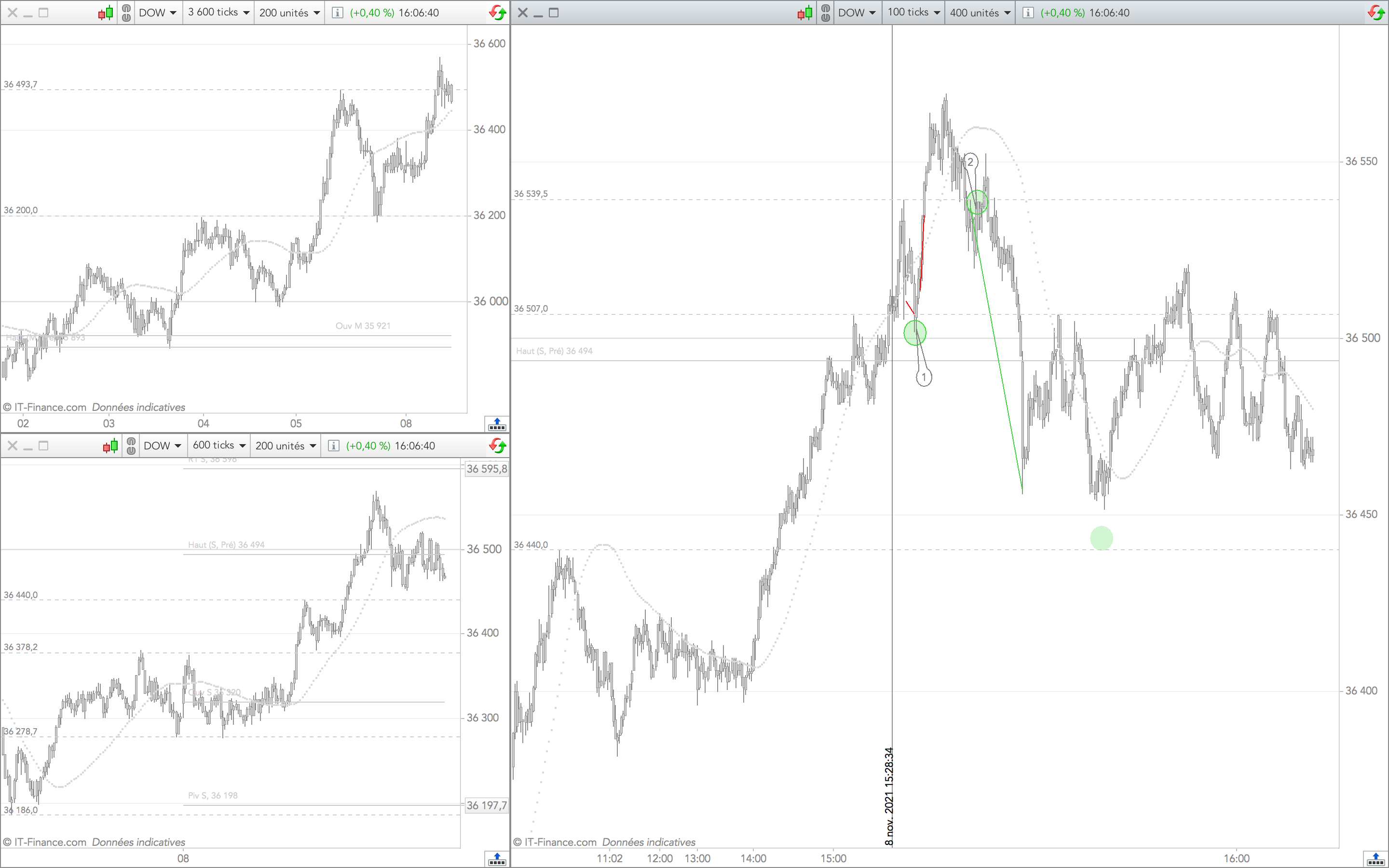Viewport: 1389px width, 868px height.
Task: Toggle chain link icon in 3 600 ticks chart
Action: 126,13
